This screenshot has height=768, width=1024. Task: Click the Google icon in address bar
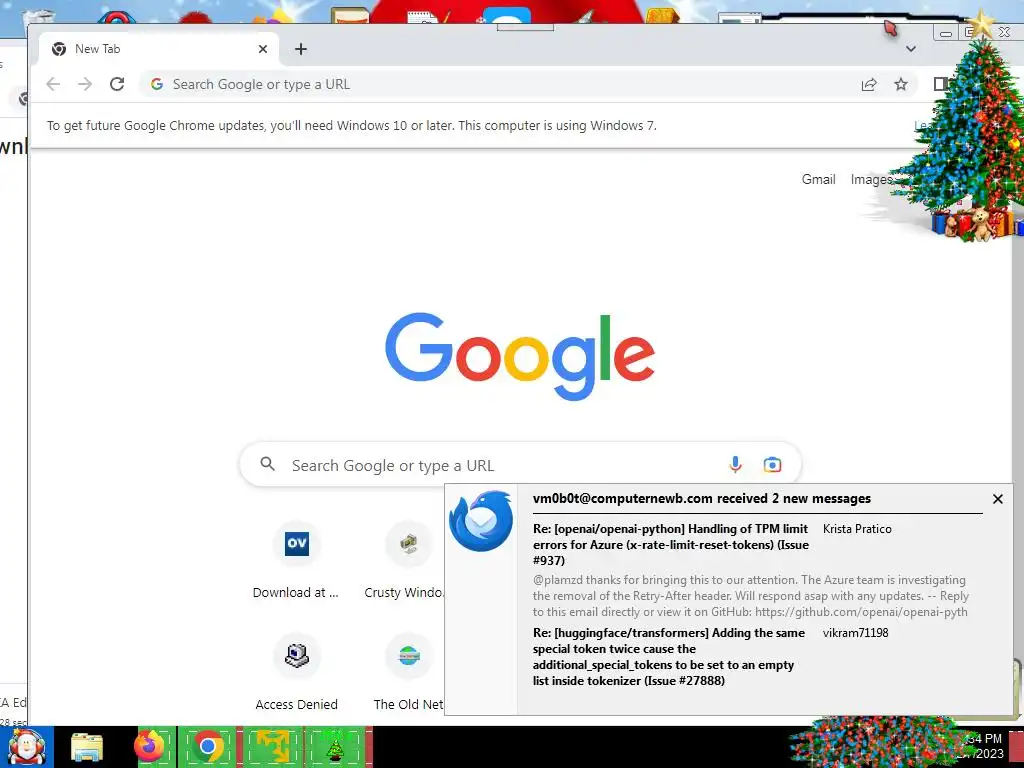point(157,84)
